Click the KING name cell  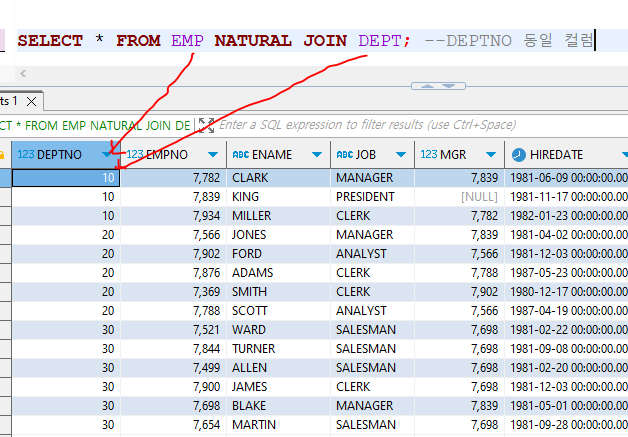click(278, 197)
